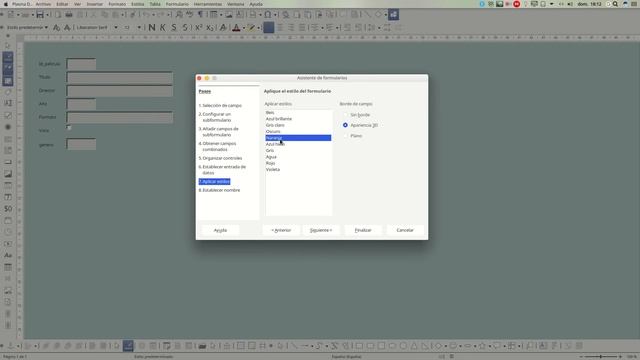640x360 pixels.
Task: Click the Save document icon
Action: 40,15
